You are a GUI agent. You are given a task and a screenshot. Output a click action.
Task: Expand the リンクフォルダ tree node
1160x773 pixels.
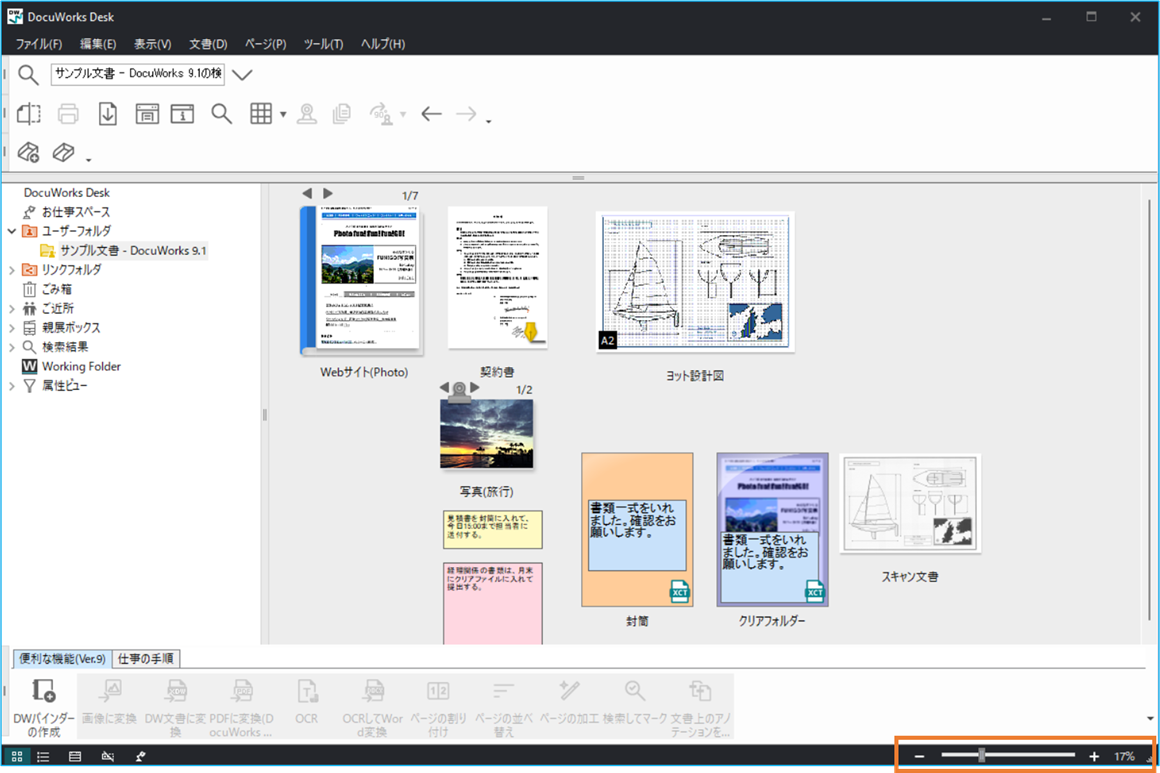pyautogui.click(x=12, y=270)
